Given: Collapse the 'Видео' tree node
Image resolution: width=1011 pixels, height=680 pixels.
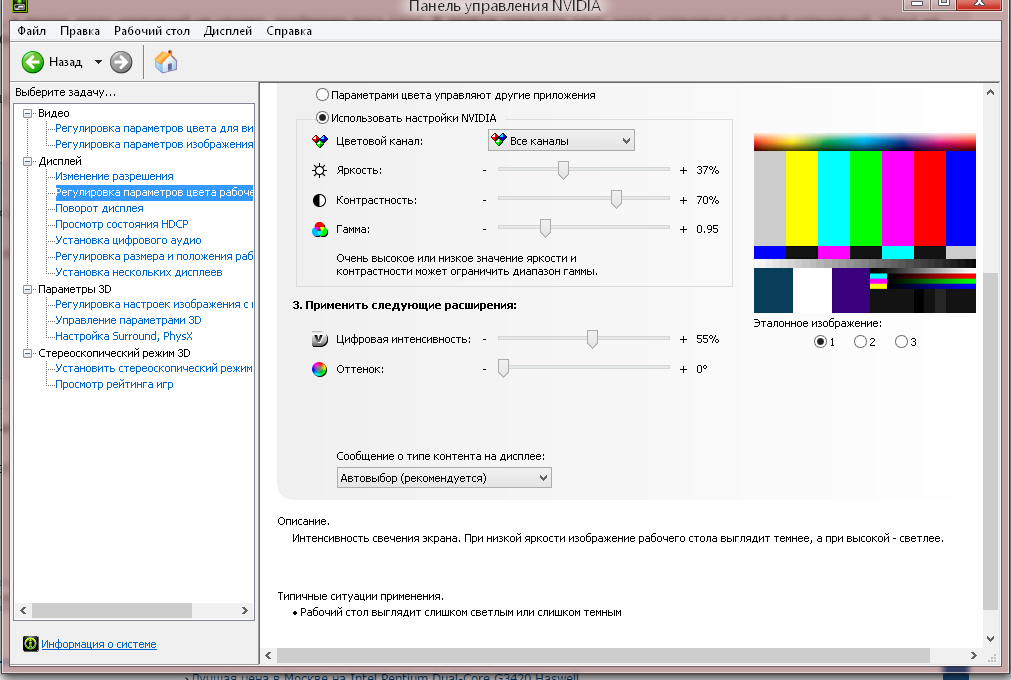Looking at the screenshot, I should 28,113.
